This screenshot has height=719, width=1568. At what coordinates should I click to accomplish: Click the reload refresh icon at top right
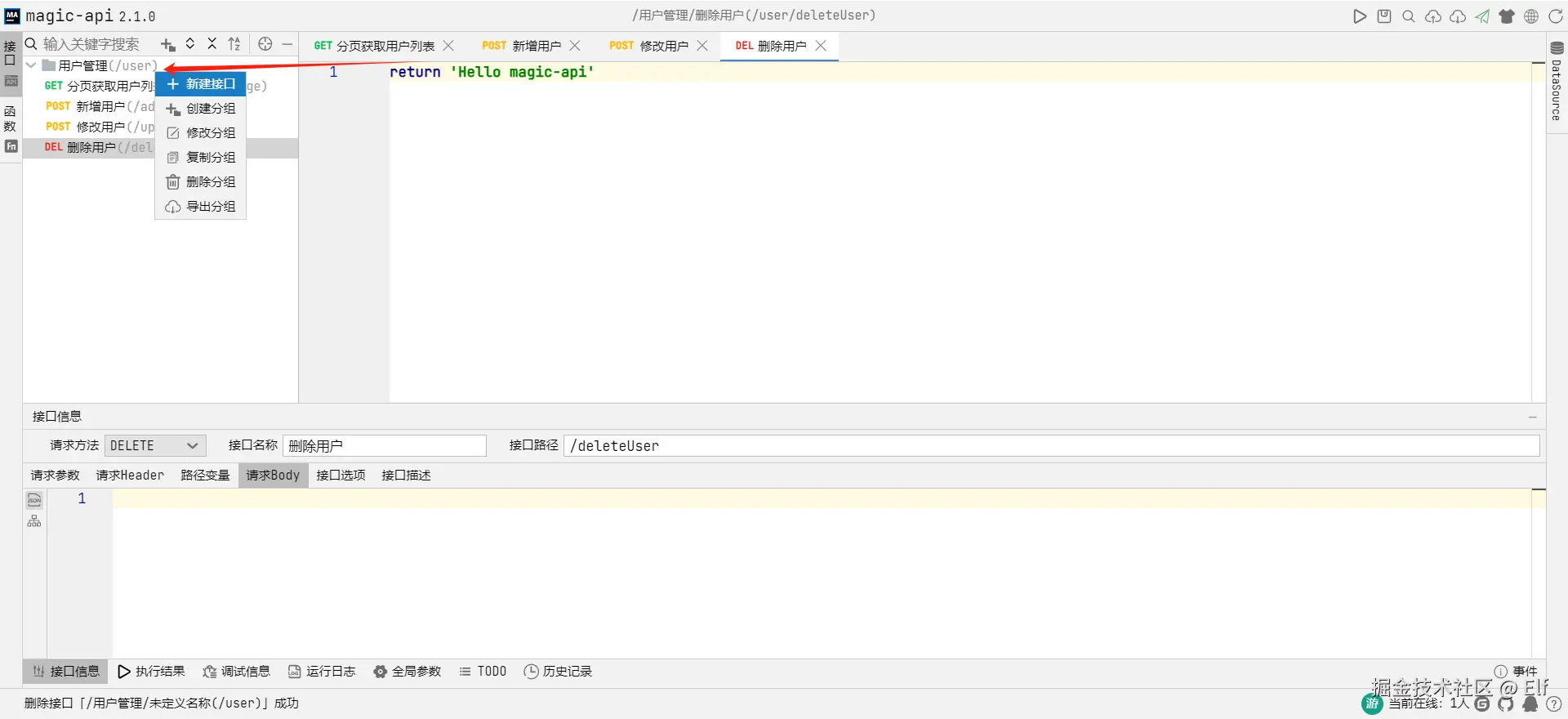pyautogui.click(x=1556, y=16)
